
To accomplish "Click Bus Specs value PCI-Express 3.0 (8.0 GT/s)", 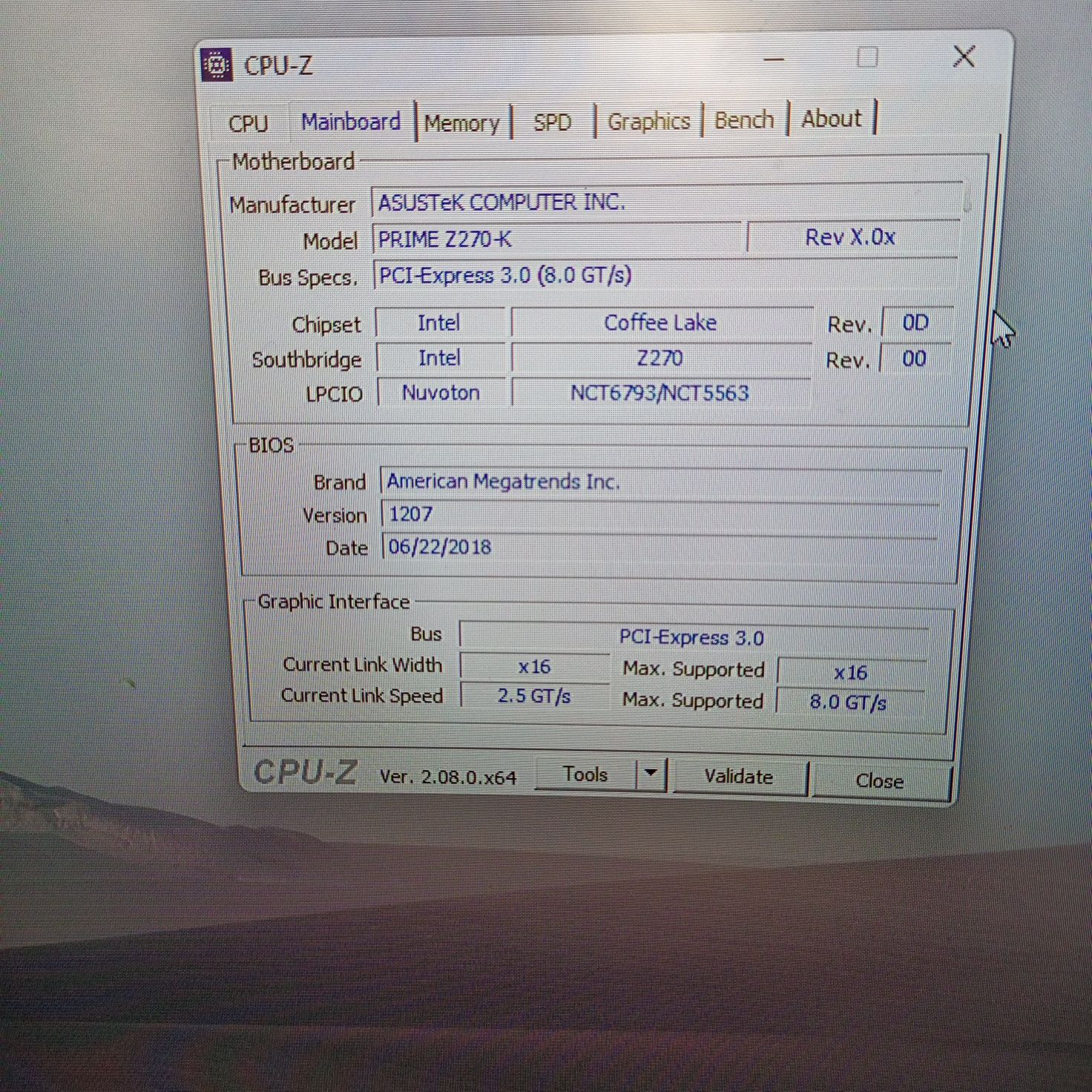I will (665, 275).
